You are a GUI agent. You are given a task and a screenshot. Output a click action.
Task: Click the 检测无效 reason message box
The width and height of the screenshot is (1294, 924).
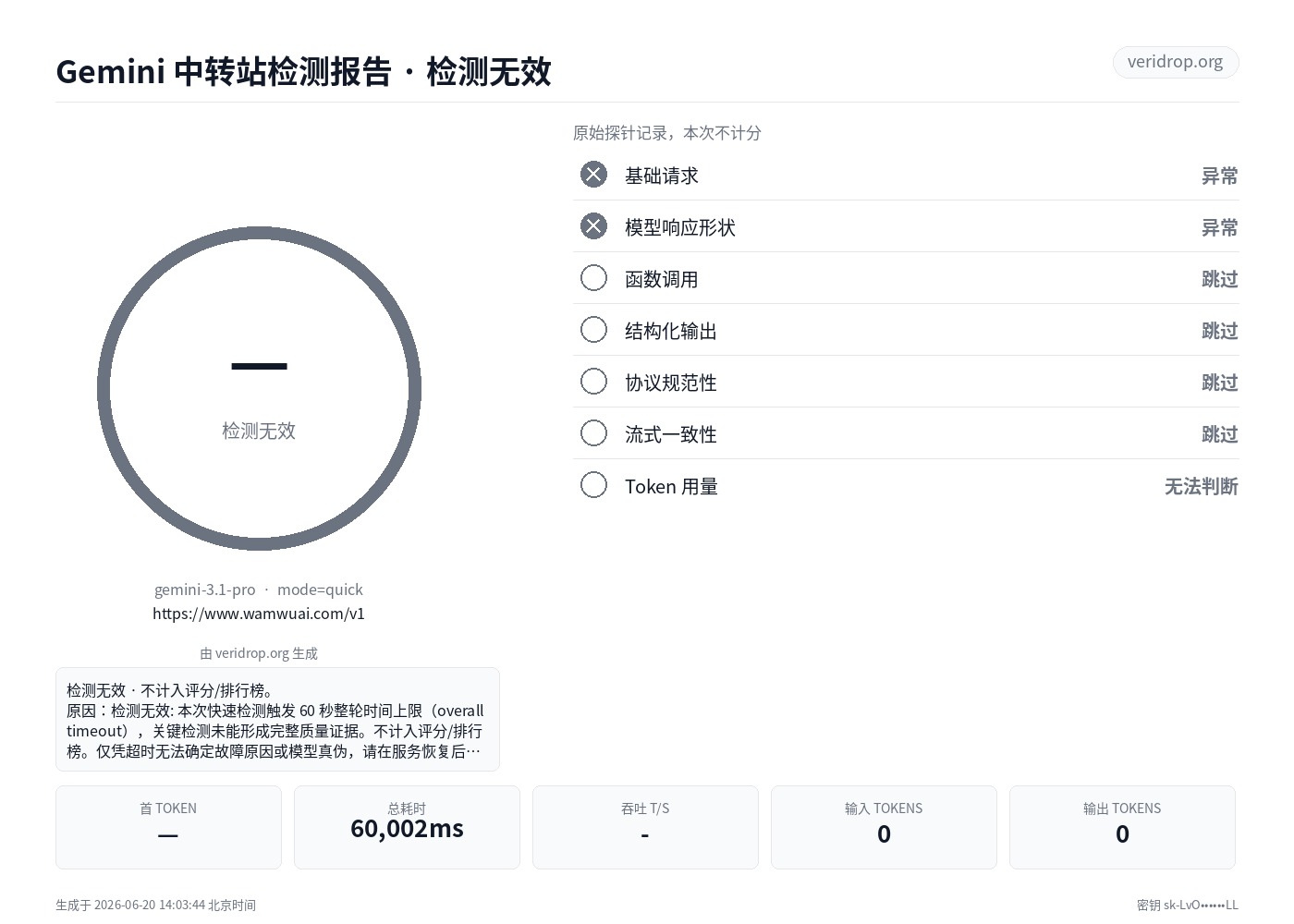[277, 719]
